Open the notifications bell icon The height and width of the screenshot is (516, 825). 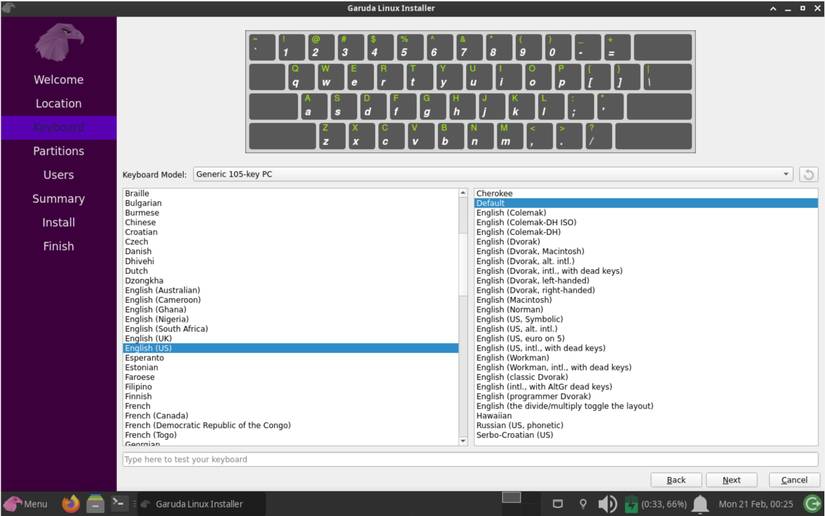(700, 504)
